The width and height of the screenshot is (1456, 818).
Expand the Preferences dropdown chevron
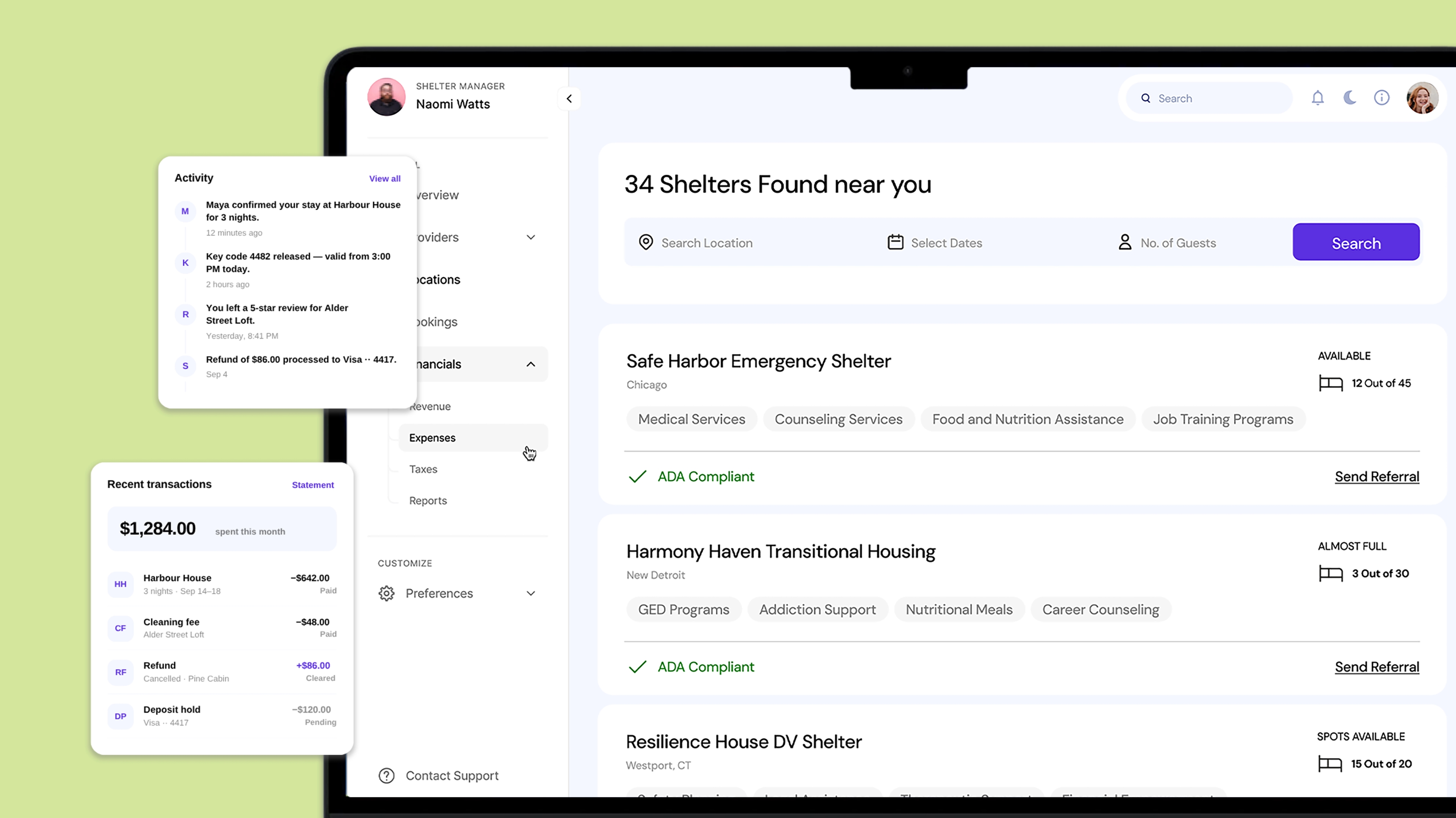[531, 593]
